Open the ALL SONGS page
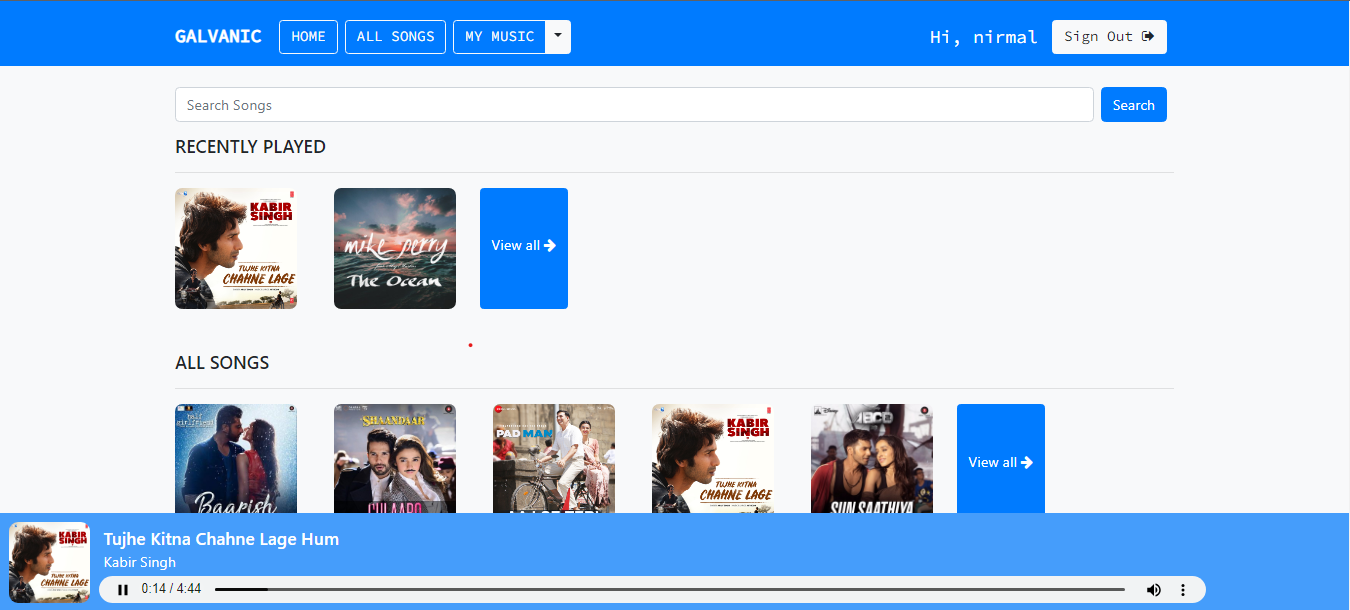This screenshot has width=1350, height=610. pos(395,37)
